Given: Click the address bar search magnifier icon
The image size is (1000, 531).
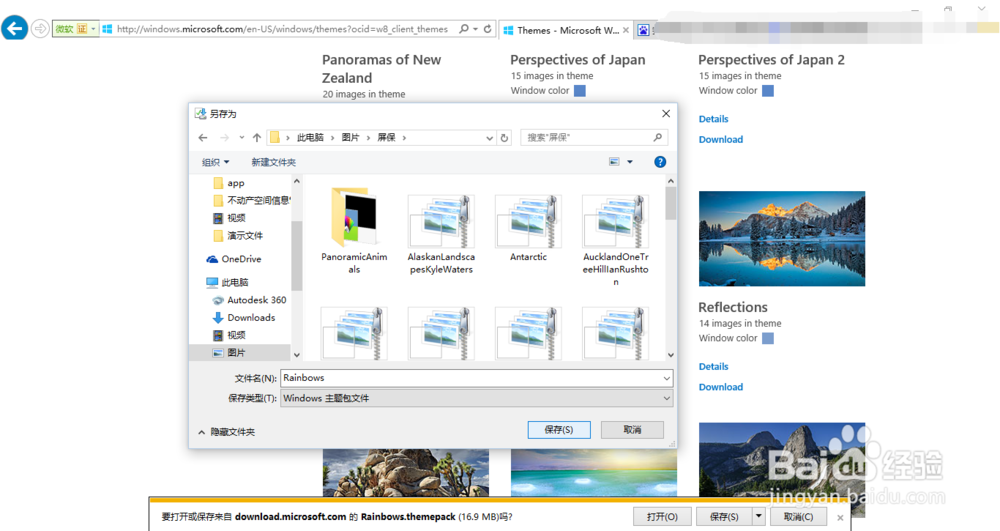Looking at the screenshot, I should pos(464,29).
